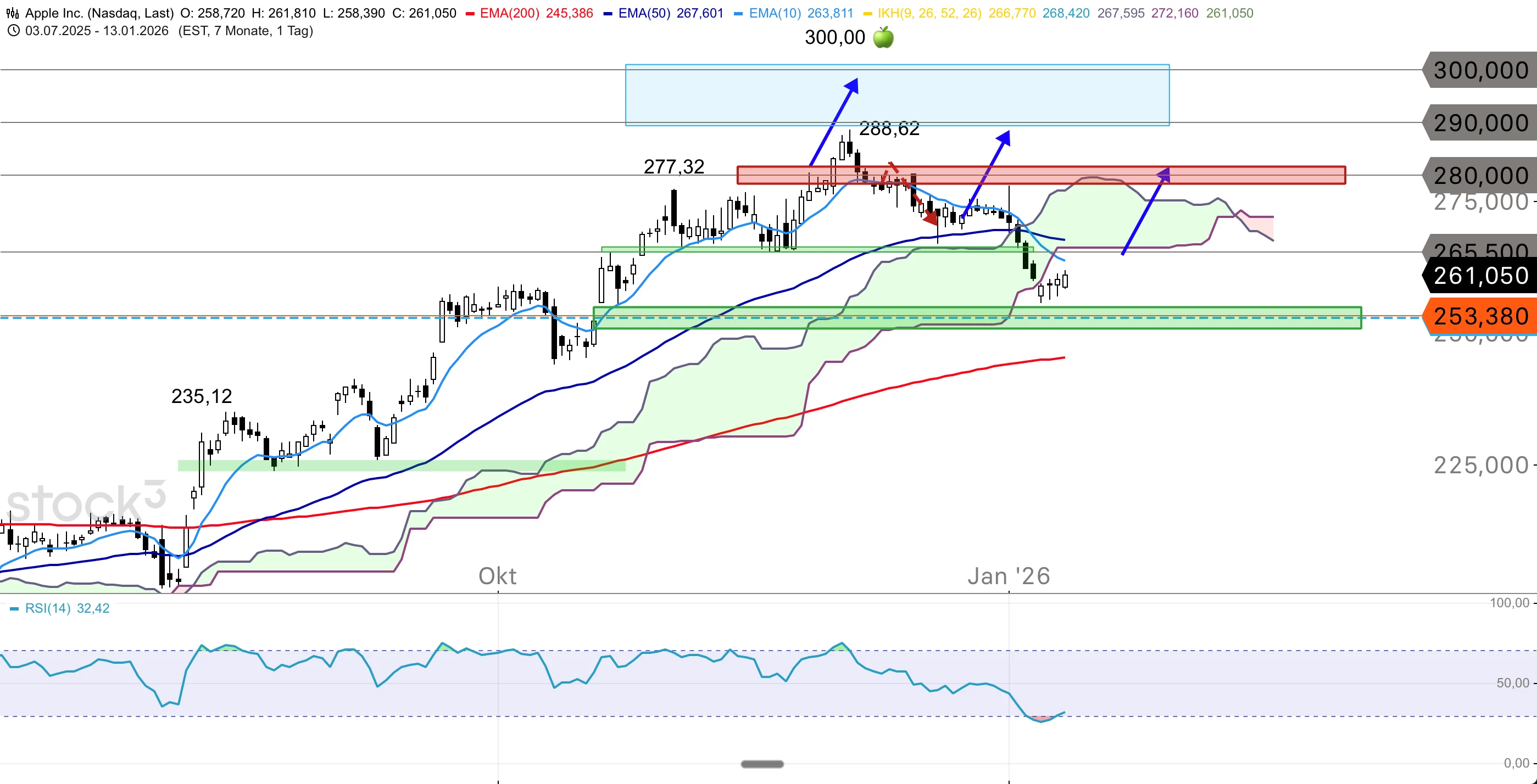Click the black 261,050 current price label
The height and width of the screenshot is (784, 1537).
(1480, 276)
